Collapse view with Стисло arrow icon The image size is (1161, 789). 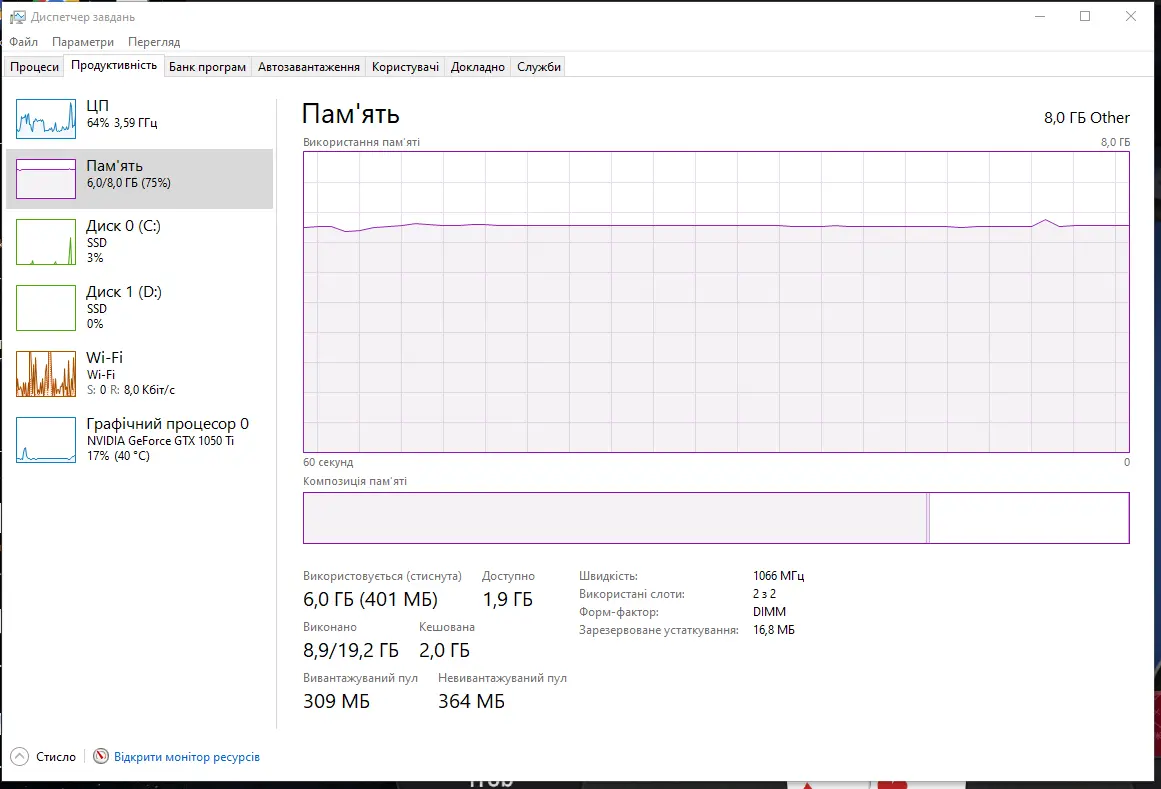pyautogui.click(x=20, y=757)
